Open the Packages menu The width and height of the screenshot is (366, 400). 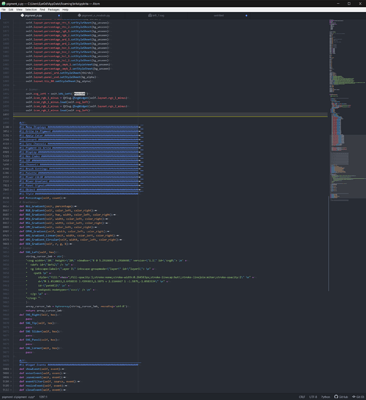(x=54, y=10)
